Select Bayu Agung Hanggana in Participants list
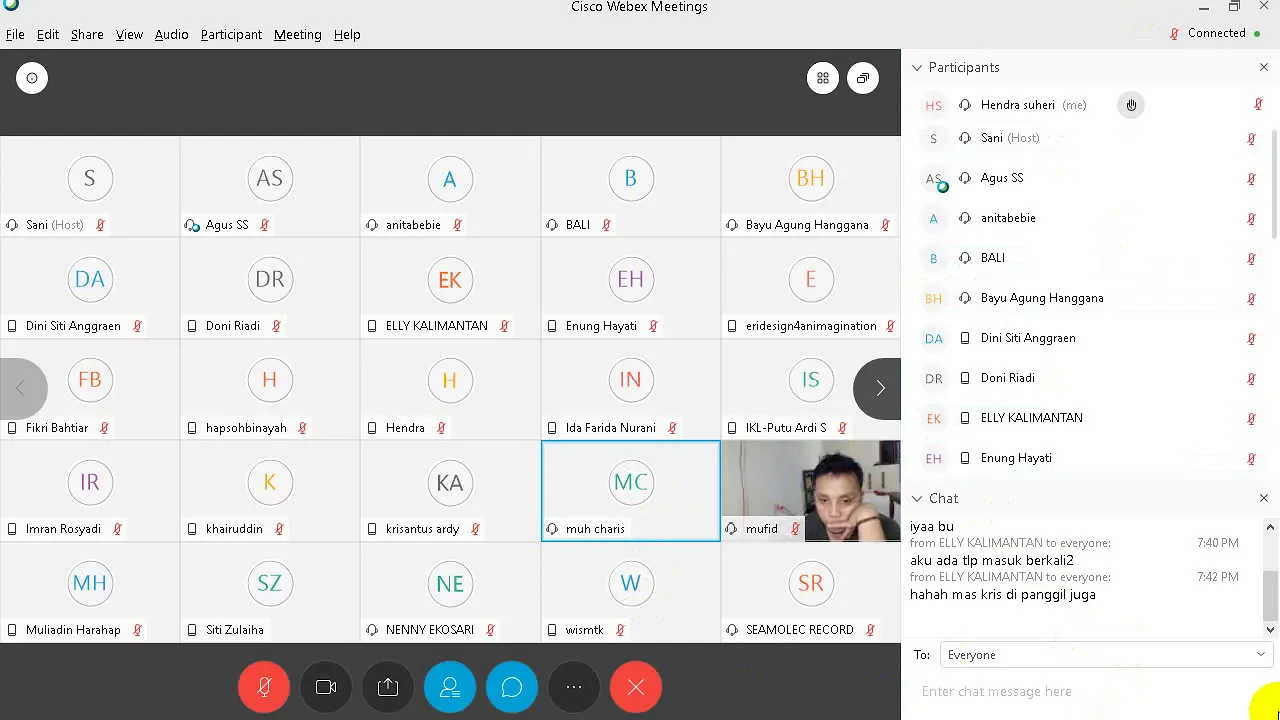The width and height of the screenshot is (1280, 720). pos(1088,298)
